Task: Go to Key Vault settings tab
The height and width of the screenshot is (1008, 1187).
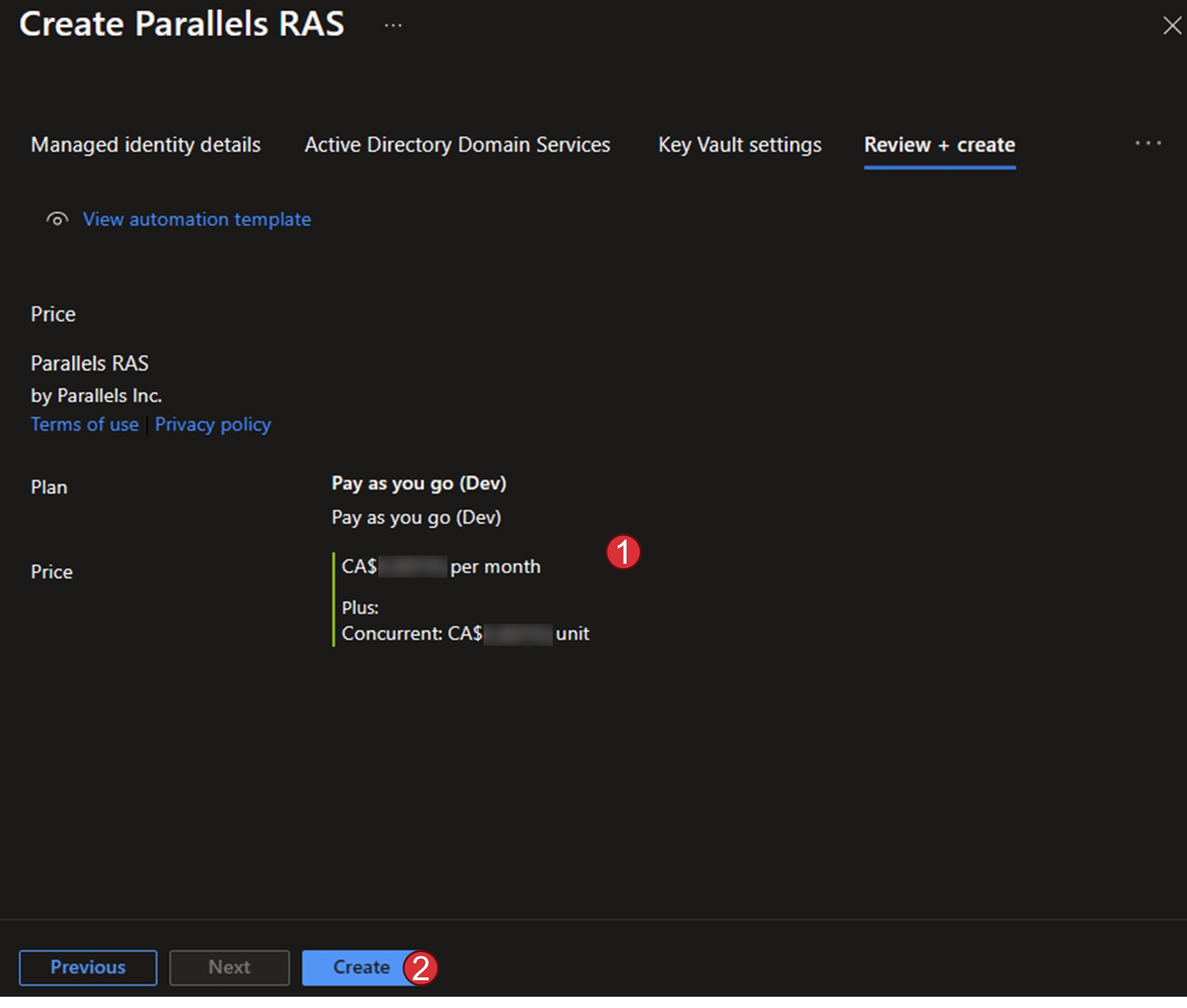Action: (739, 145)
